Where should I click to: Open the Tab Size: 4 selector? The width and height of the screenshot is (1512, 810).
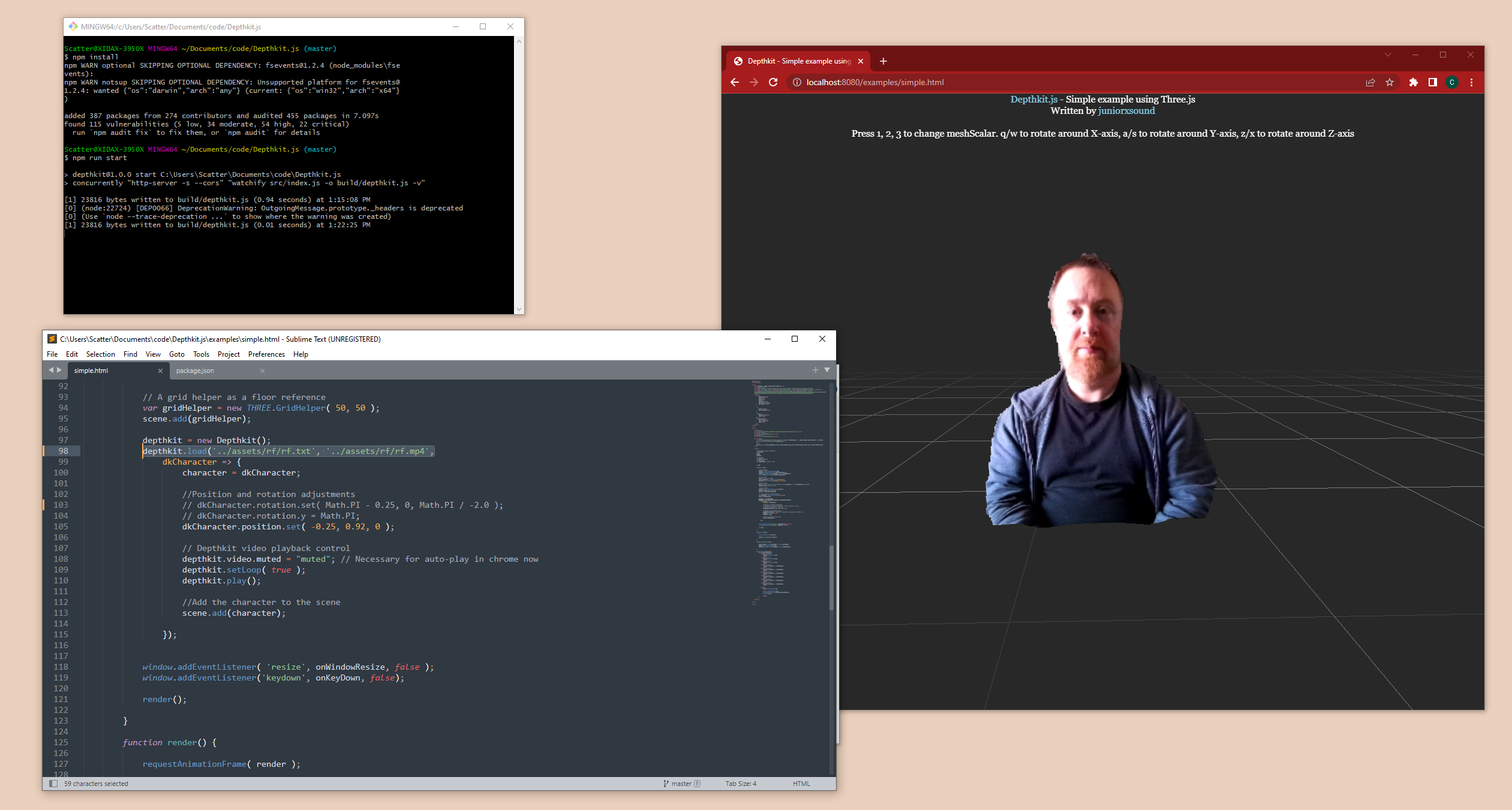pos(741,784)
